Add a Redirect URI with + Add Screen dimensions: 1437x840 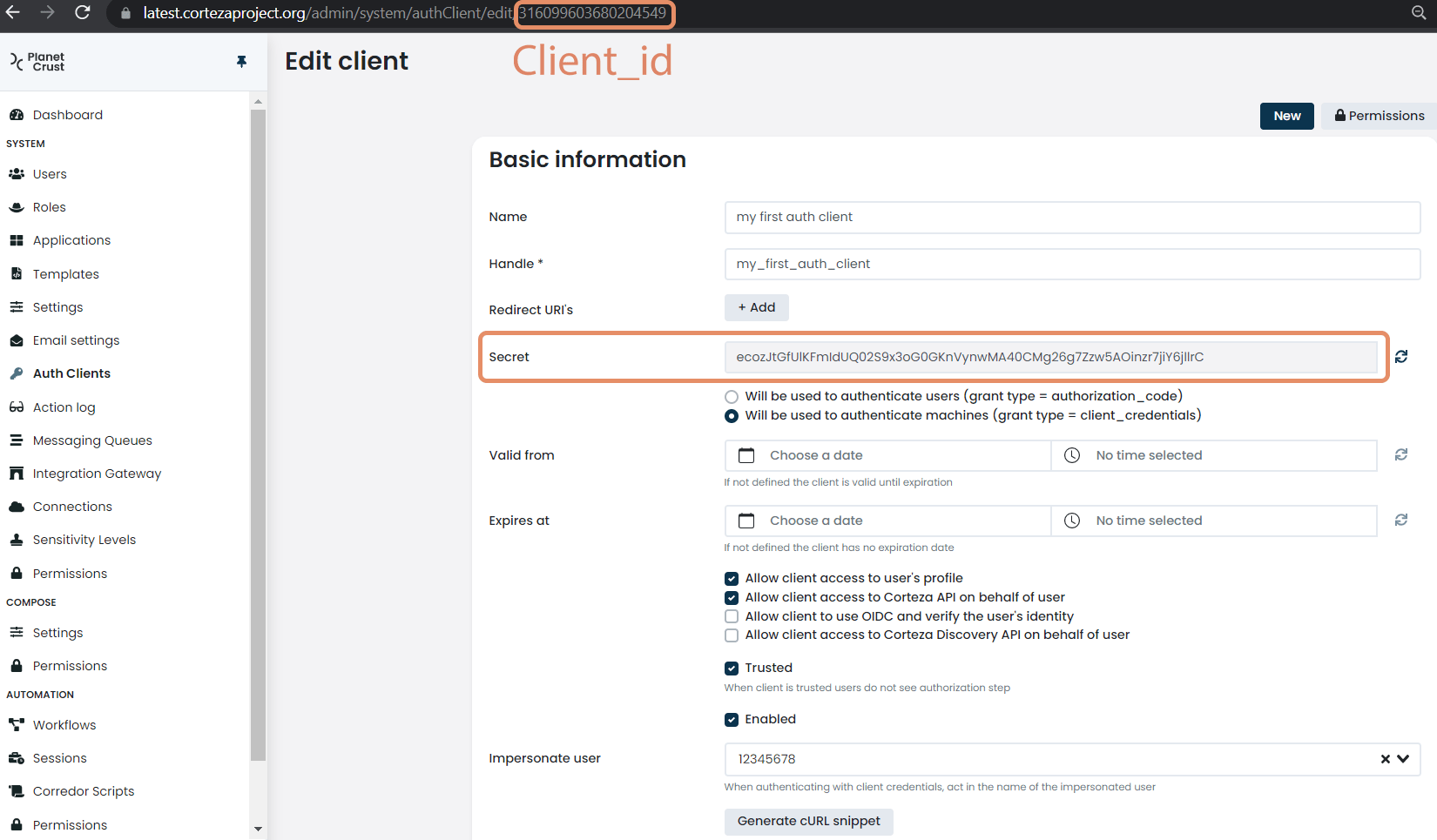tap(757, 307)
